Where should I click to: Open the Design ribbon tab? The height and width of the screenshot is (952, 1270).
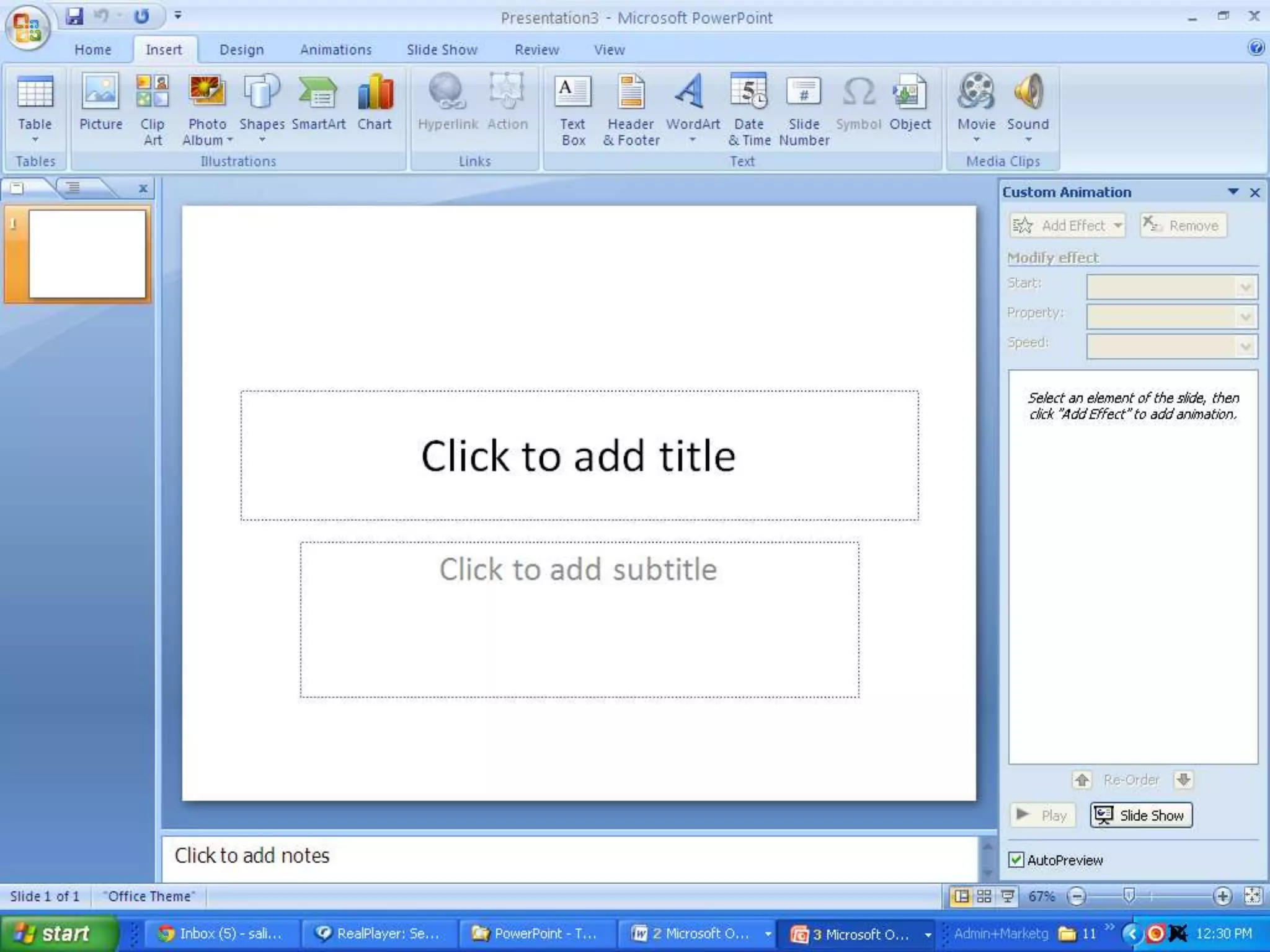tap(241, 50)
